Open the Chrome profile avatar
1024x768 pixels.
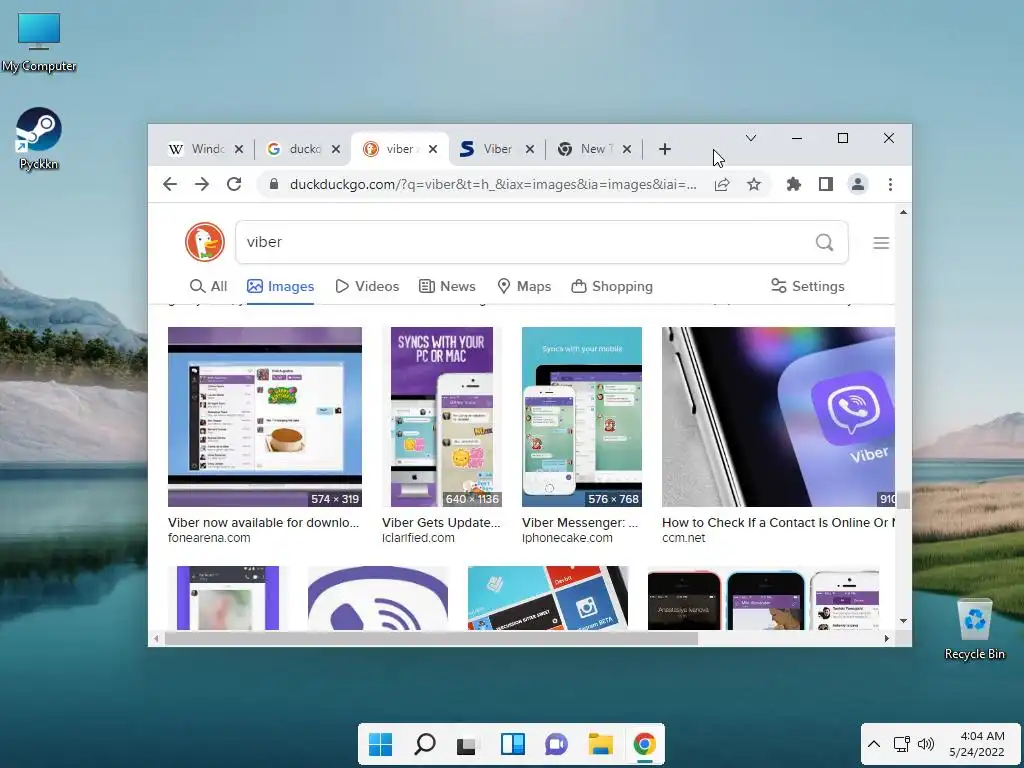point(857,184)
